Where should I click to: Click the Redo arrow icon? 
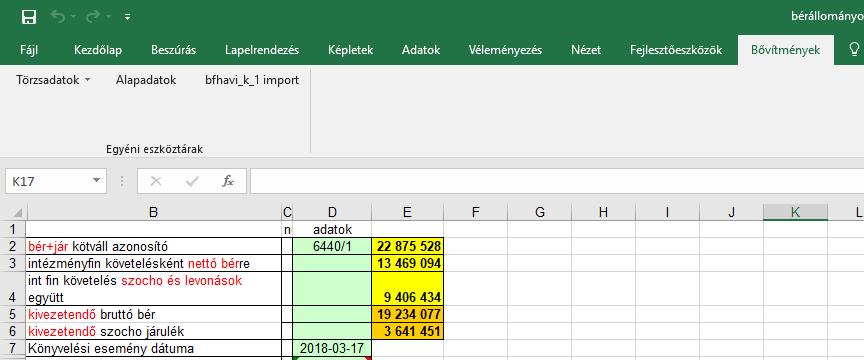tap(93, 17)
